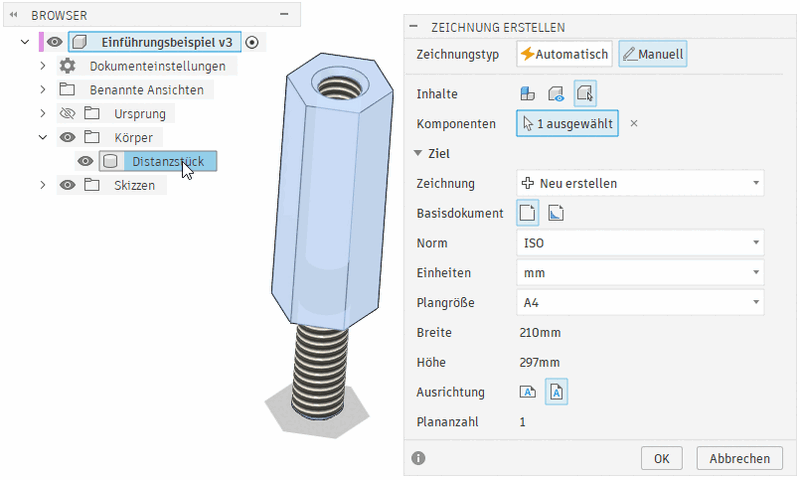Image resolution: width=800 pixels, height=480 pixels.
Task: Click the threaded bolt section of the model
Action: click(x=320, y=372)
